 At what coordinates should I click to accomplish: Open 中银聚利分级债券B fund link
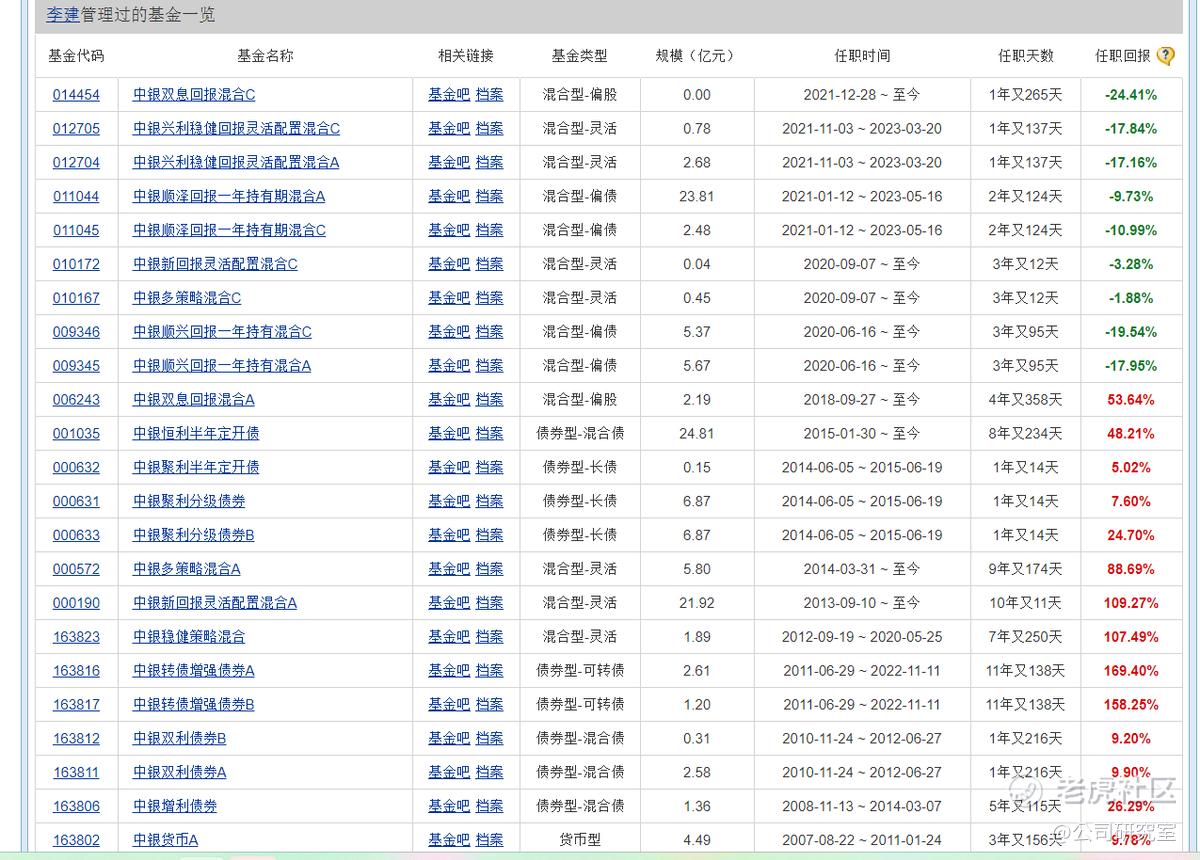coord(194,536)
